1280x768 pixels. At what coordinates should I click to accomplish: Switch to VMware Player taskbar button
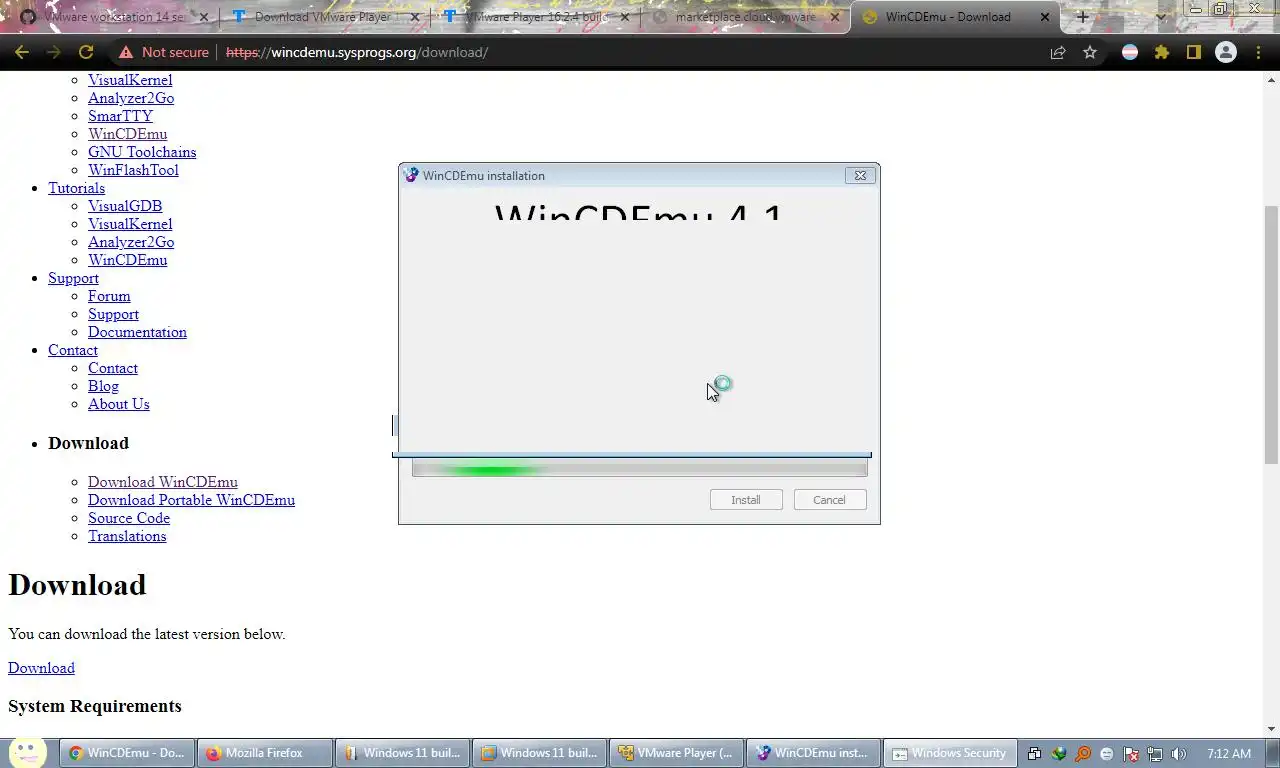coord(676,753)
